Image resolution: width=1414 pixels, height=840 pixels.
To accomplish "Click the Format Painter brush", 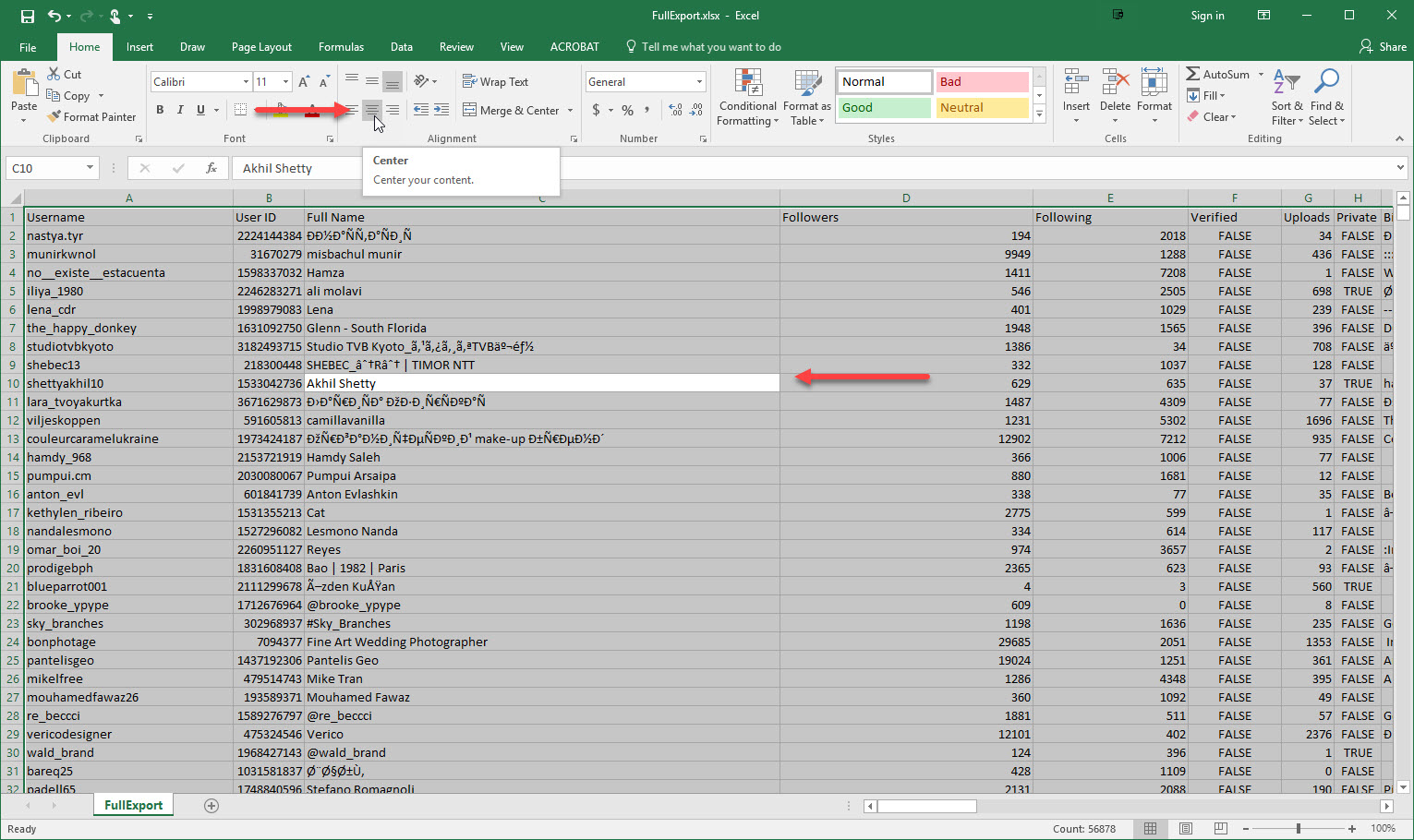I will point(54,117).
